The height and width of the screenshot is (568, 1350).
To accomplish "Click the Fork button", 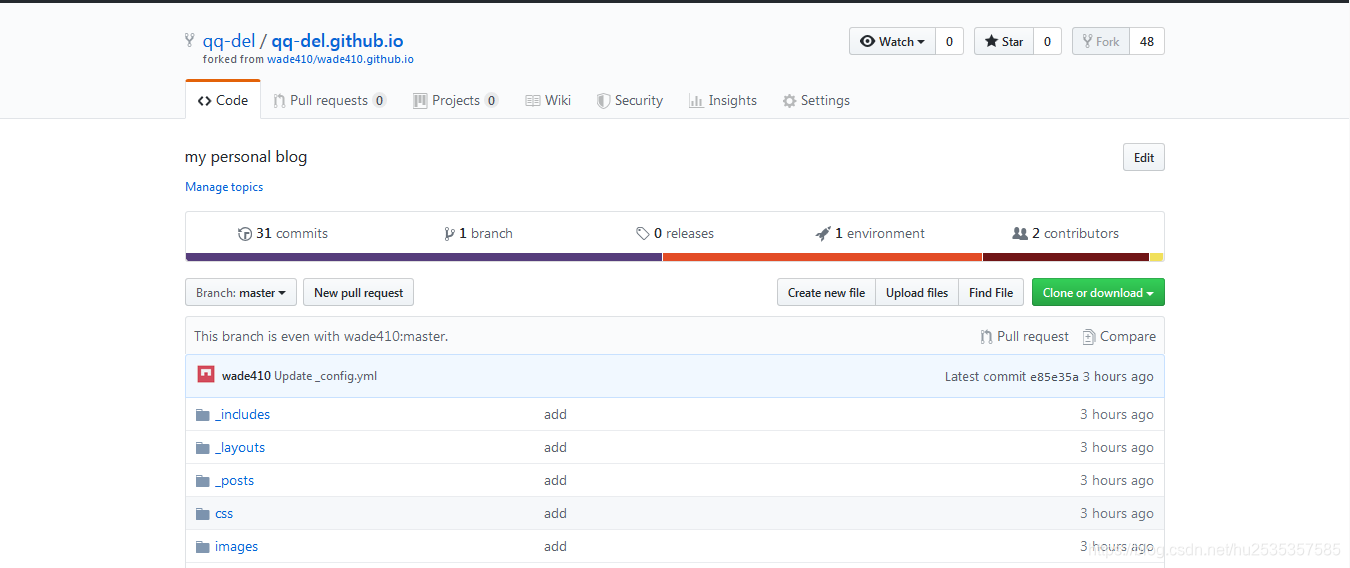I will tap(1101, 41).
